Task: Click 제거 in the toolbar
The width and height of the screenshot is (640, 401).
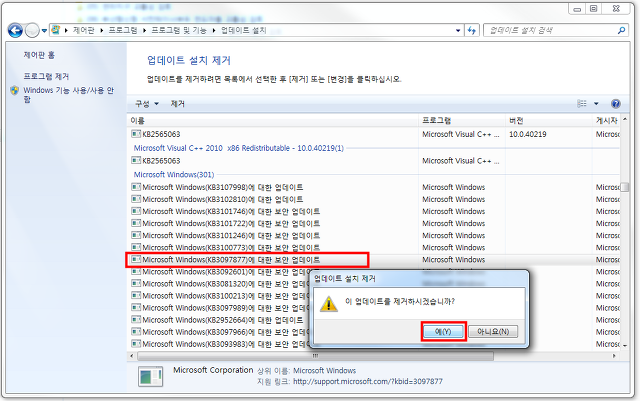Action: point(178,104)
